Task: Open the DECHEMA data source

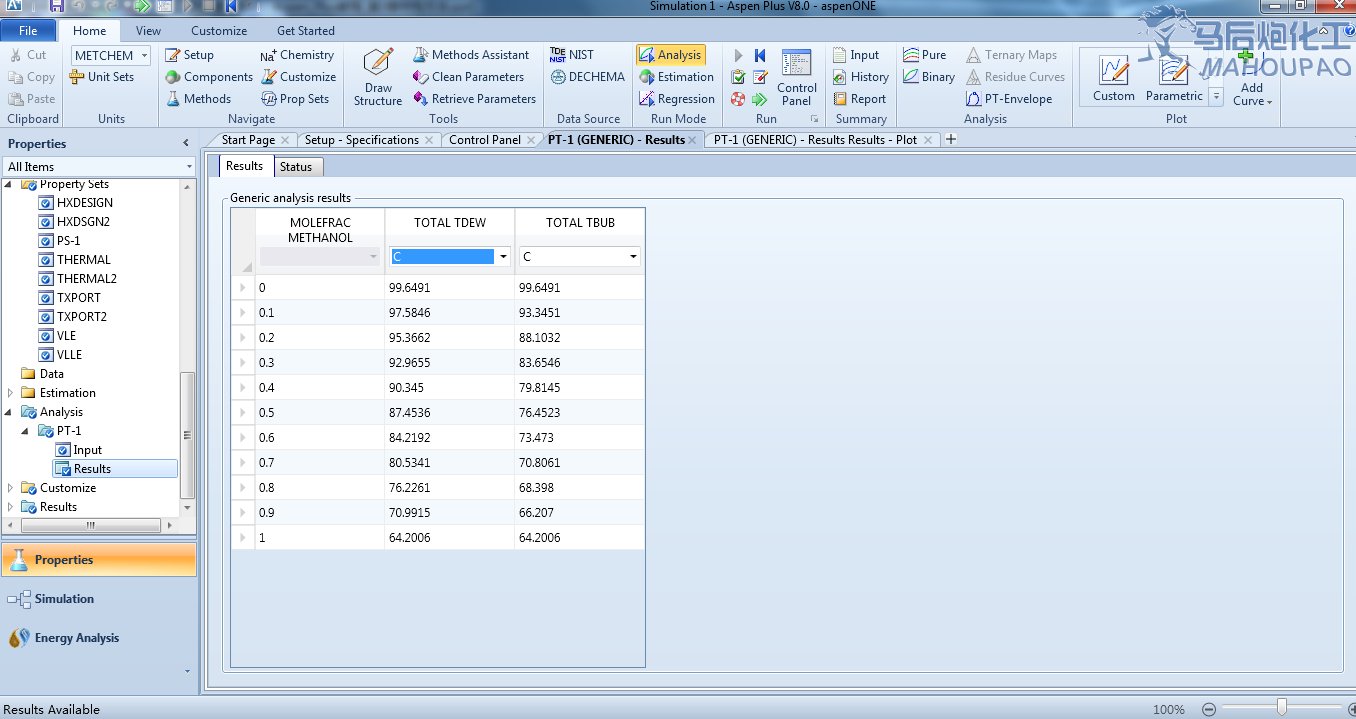Action: tap(587, 77)
